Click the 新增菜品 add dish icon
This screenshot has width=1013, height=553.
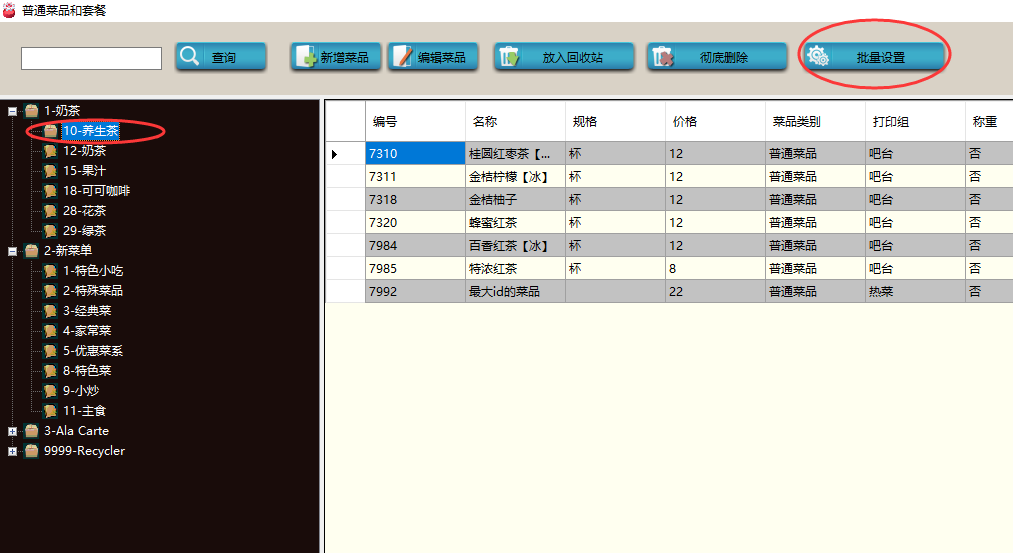[x=306, y=57]
